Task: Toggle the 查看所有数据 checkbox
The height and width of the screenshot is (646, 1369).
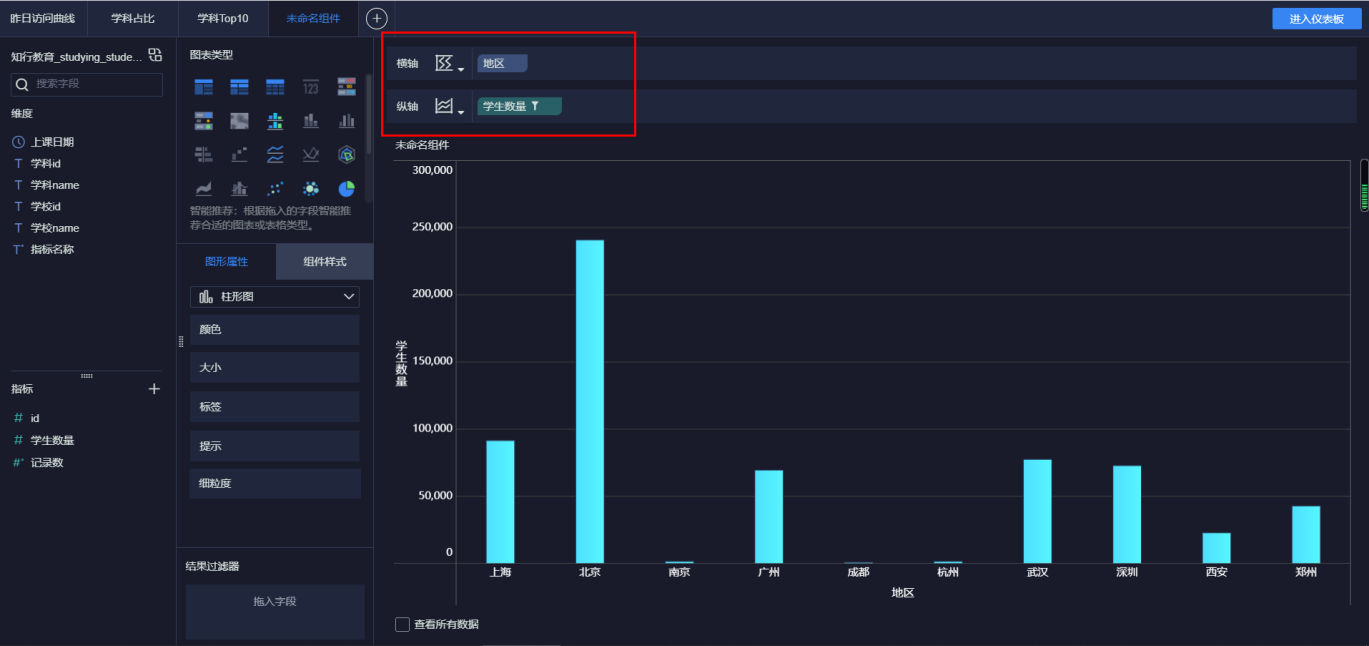Action: tap(402, 624)
